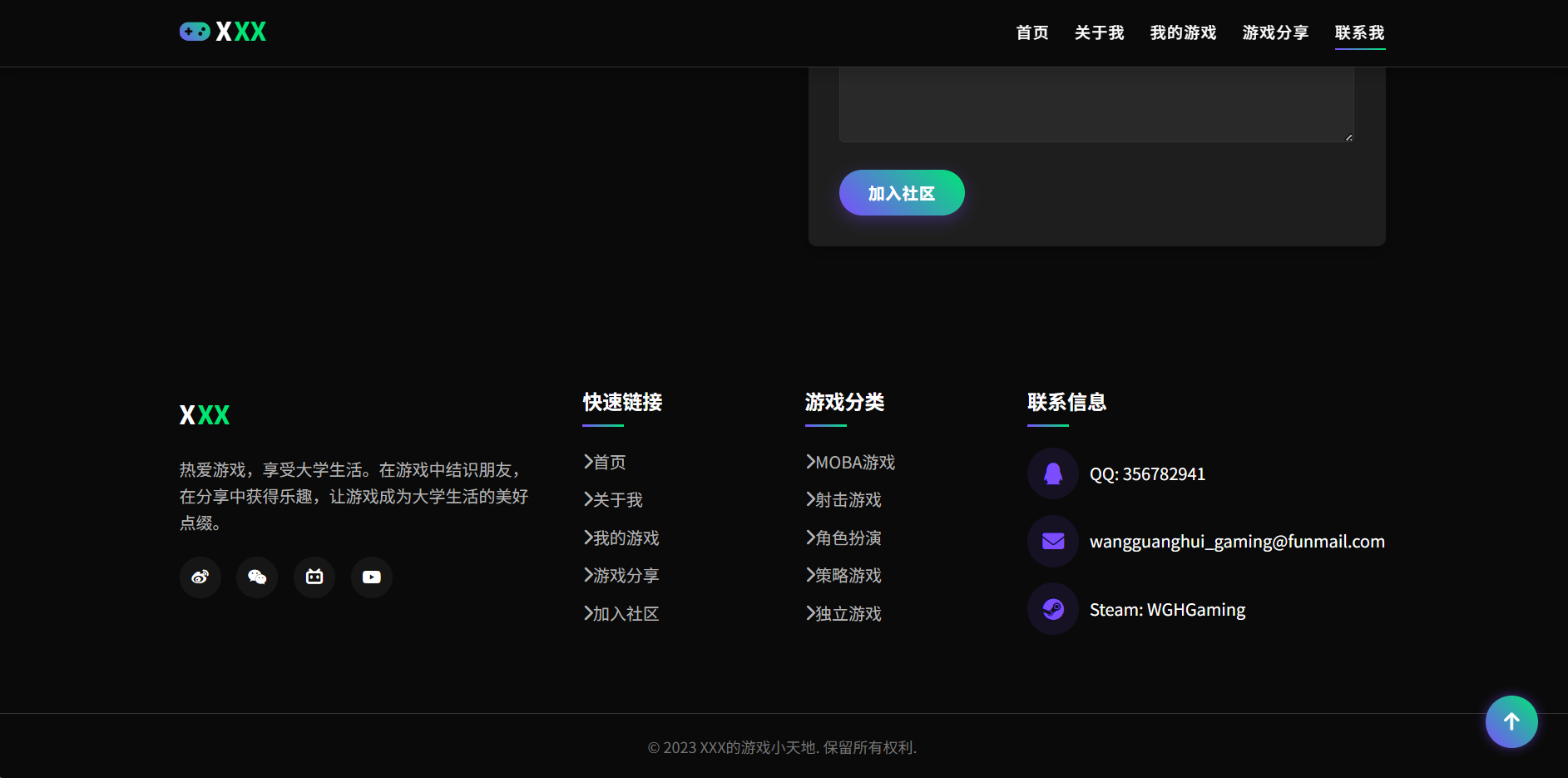The width and height of the screenshot is (1568, 778).
Task: Open the YouTube social icon
Action: (x=372, y=577)
